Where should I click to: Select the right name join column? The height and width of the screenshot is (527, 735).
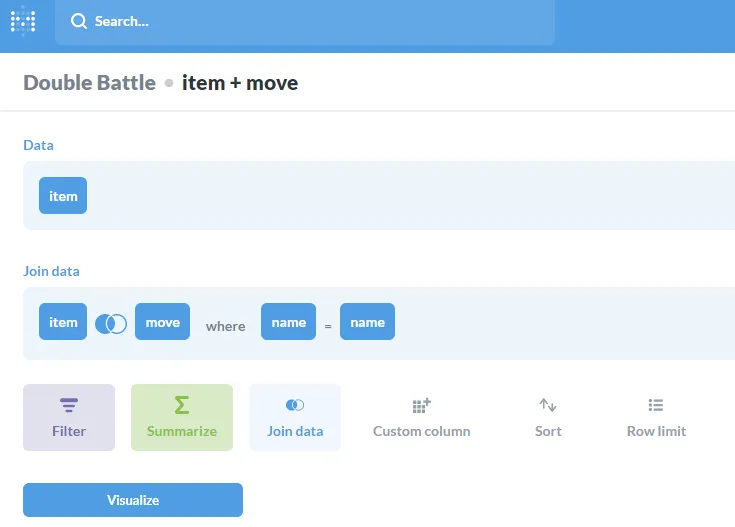tap(367, 322)
